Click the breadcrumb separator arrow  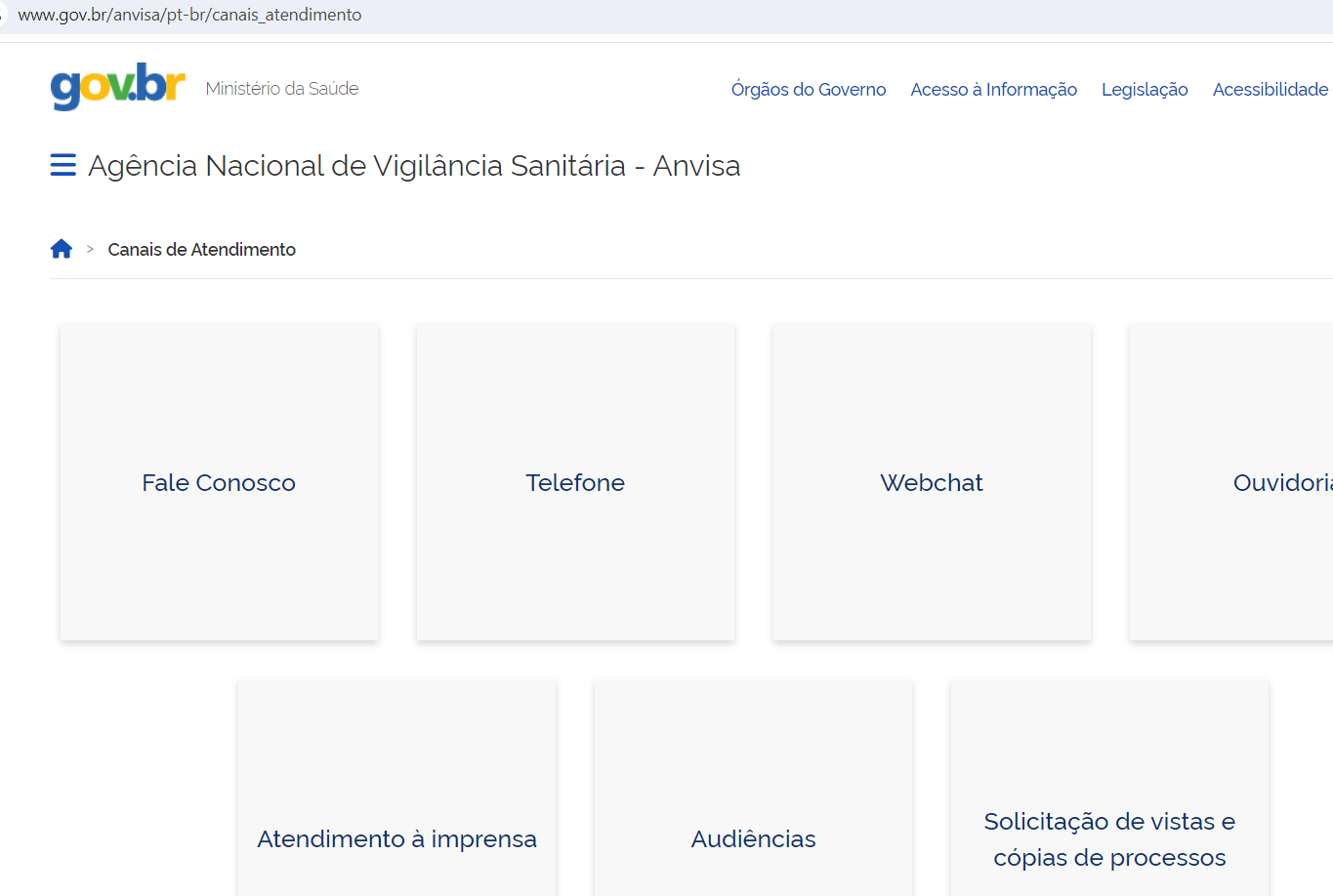[90, 250]
